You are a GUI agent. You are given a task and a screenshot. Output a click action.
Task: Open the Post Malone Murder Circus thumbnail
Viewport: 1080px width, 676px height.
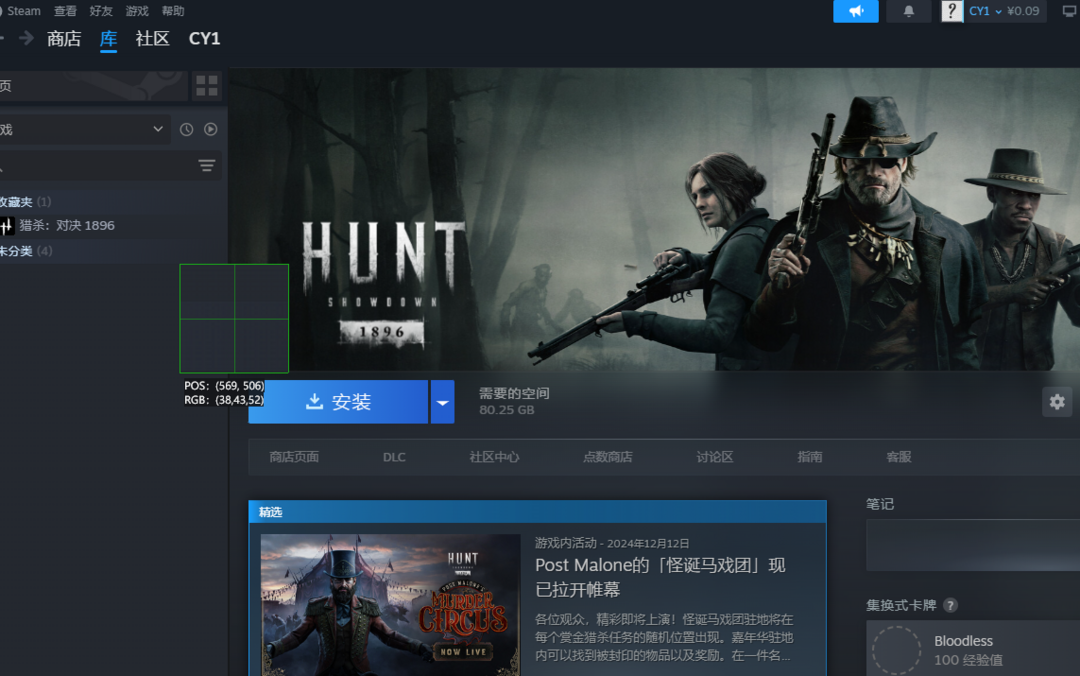[x=390, y=604]
